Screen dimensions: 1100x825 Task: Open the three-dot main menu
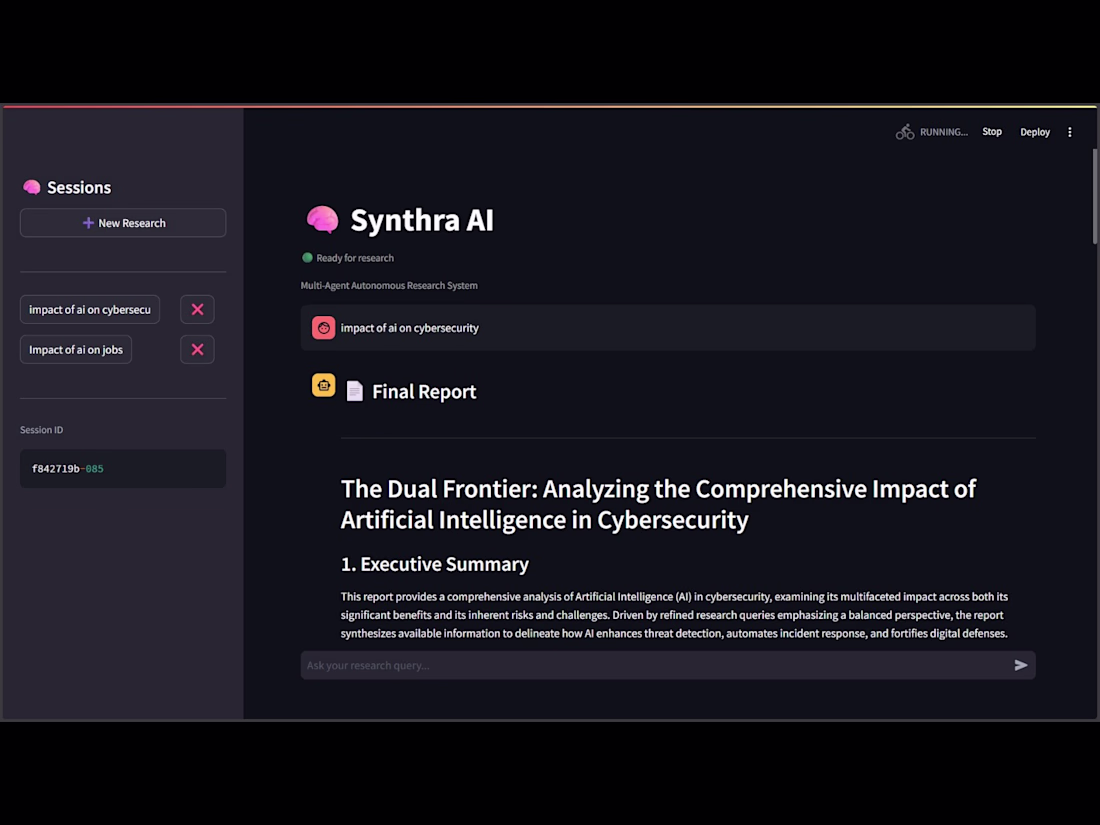[1070, 132]
